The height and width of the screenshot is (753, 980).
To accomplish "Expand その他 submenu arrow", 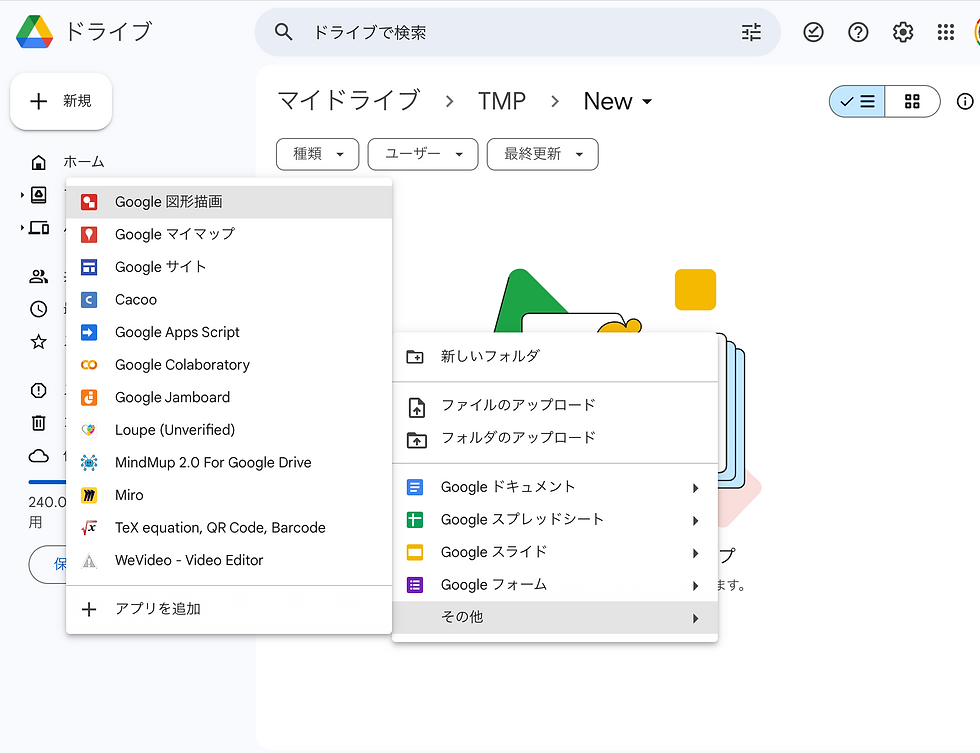I will [695, 618].
